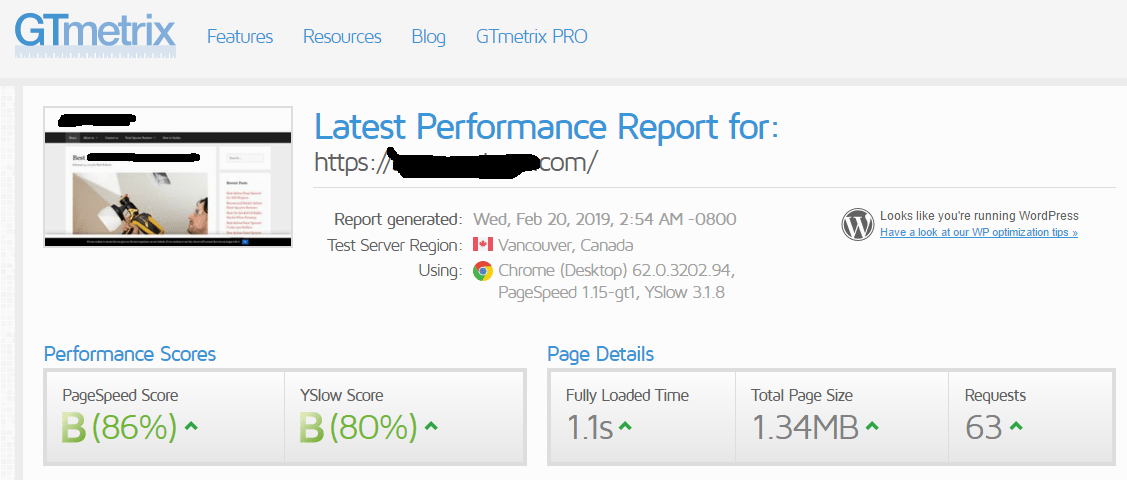Click the arrow beside Fully Loaded Time 1.1s
The height and width of the screenshot is (480, 1127).
click(x=625, y=426)
